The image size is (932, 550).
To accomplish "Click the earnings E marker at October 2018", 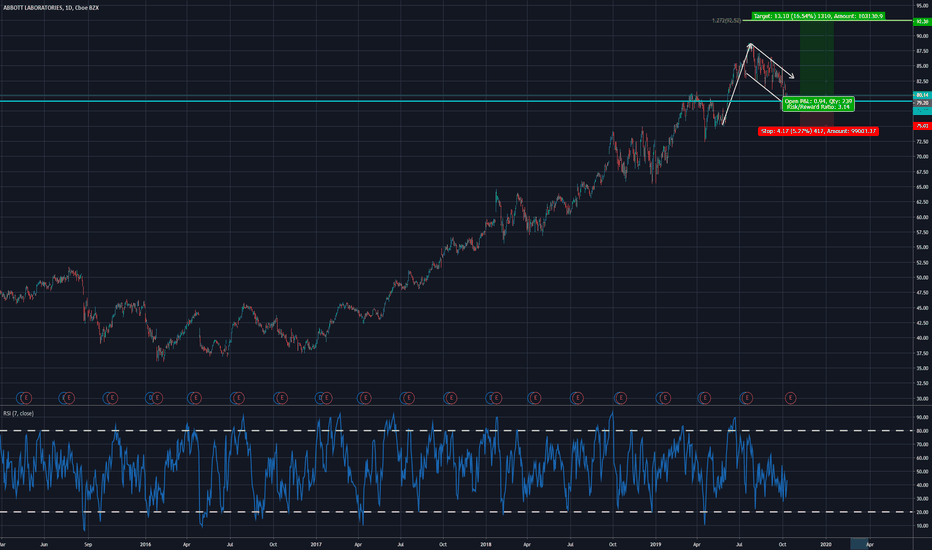I will 621,398.
